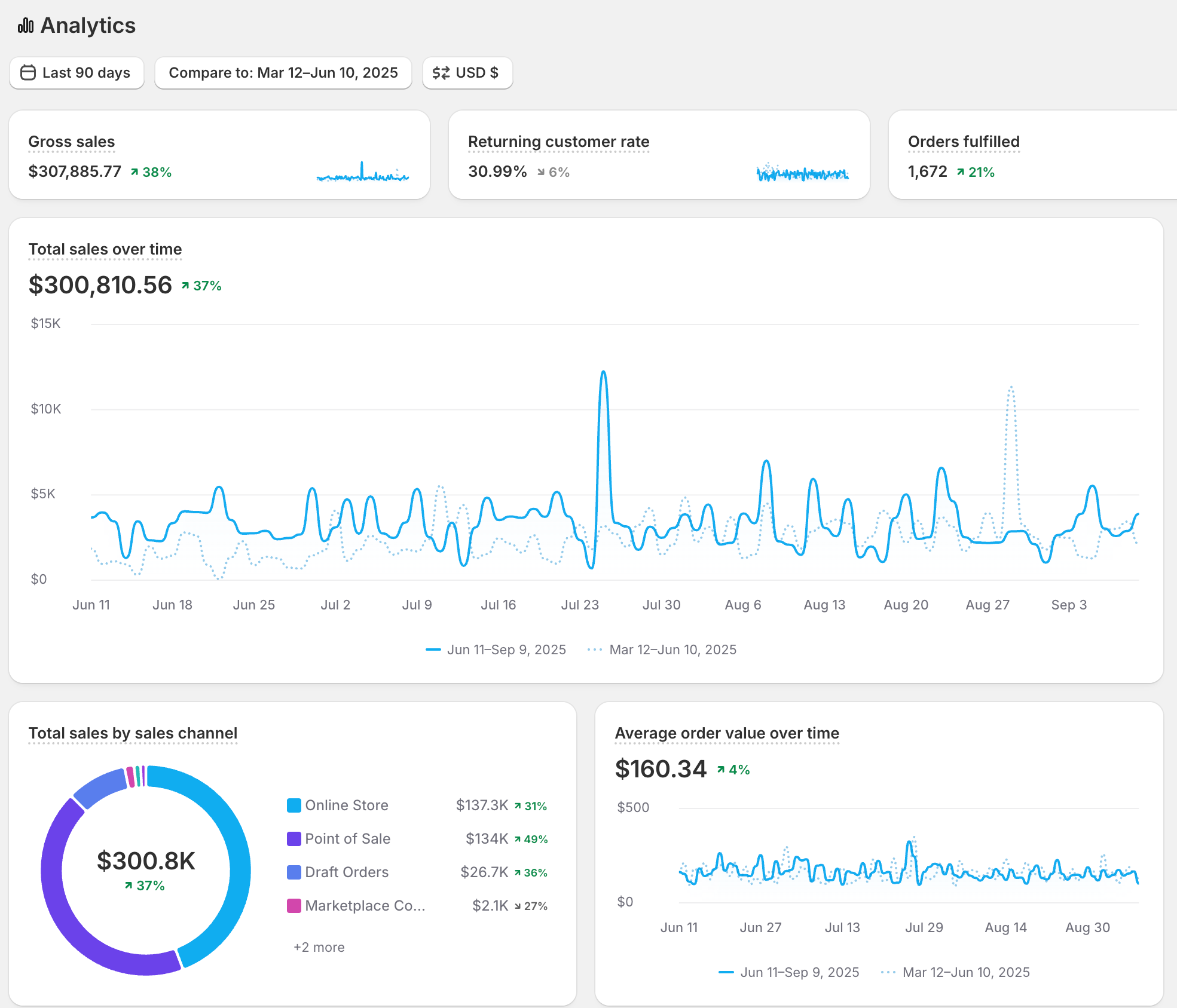Open the Compare to date range selector
Viewport: 1177px width, 1008px height.
(x=283, y=73)
